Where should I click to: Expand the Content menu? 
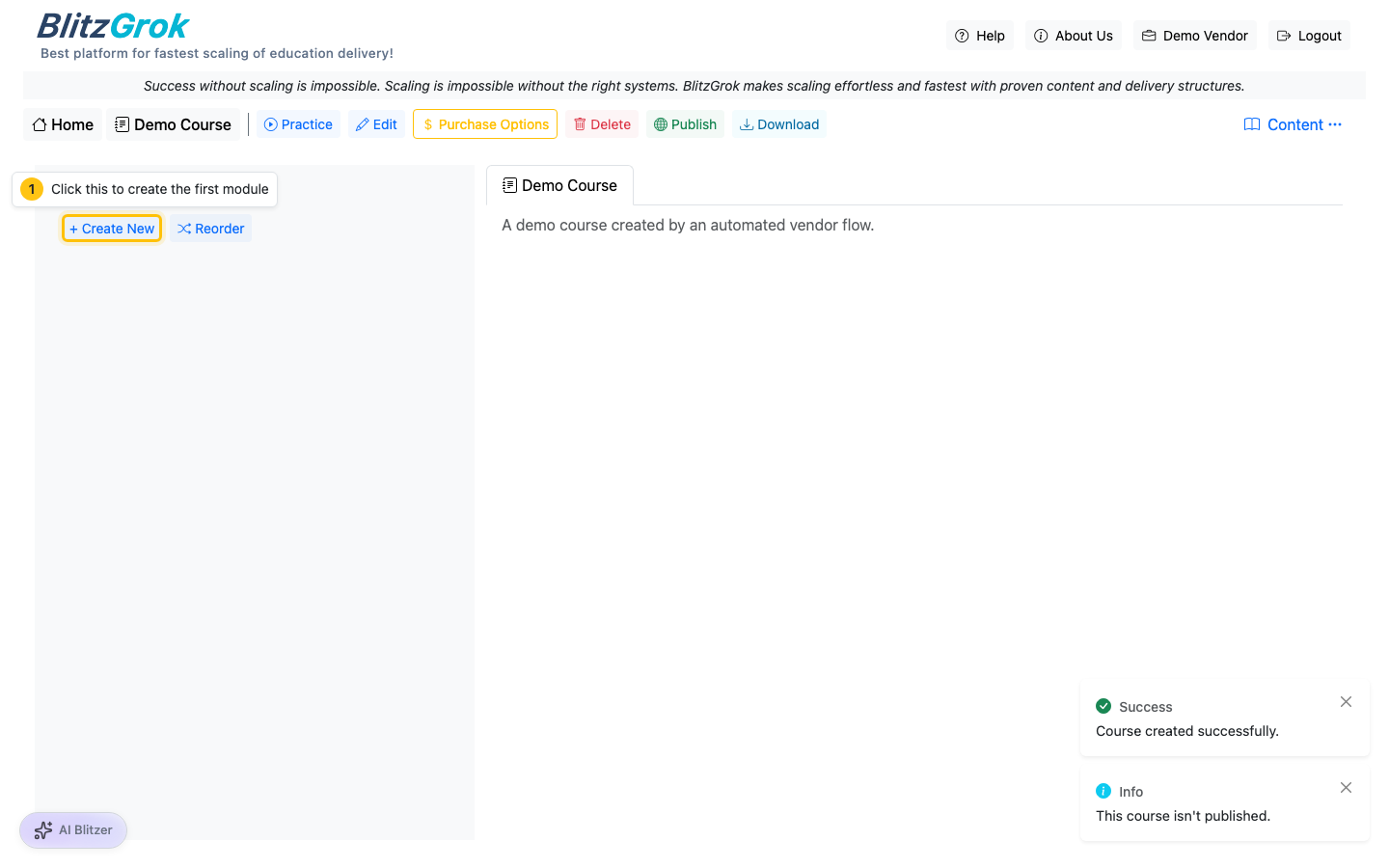(x=1293, y=124)
